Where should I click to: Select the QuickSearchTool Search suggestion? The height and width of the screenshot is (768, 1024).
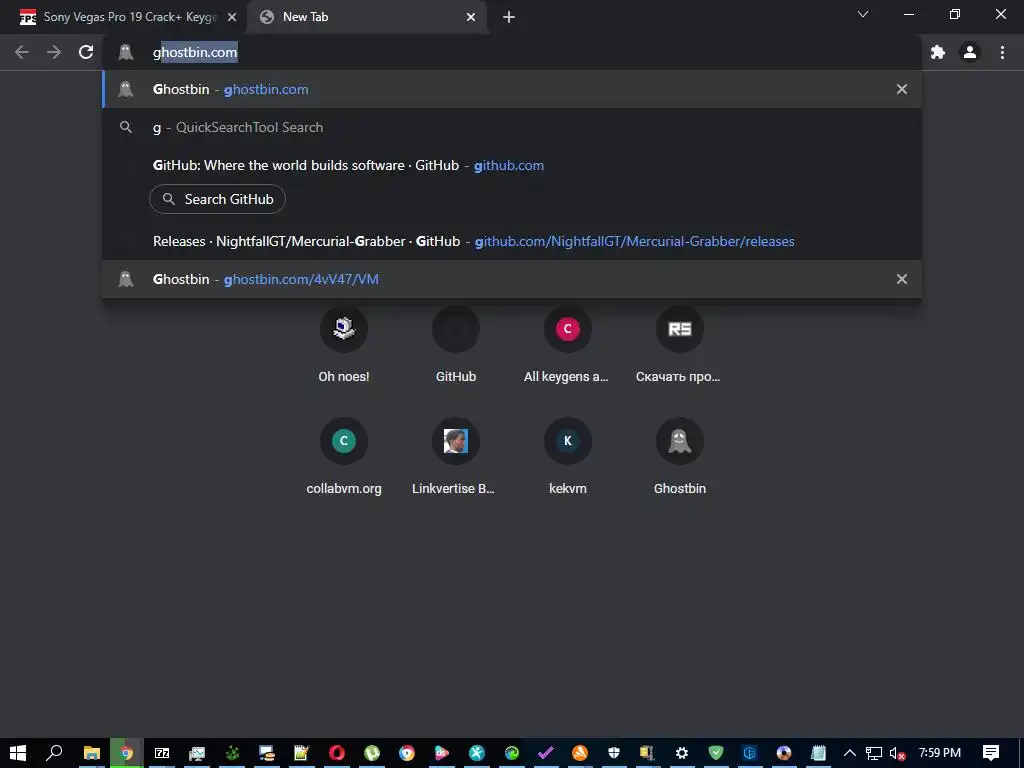tap(512, 127)
